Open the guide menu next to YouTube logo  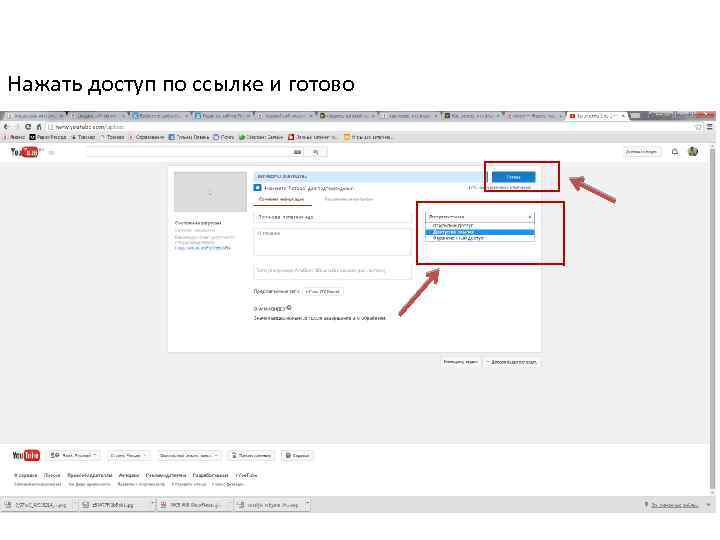51,152
